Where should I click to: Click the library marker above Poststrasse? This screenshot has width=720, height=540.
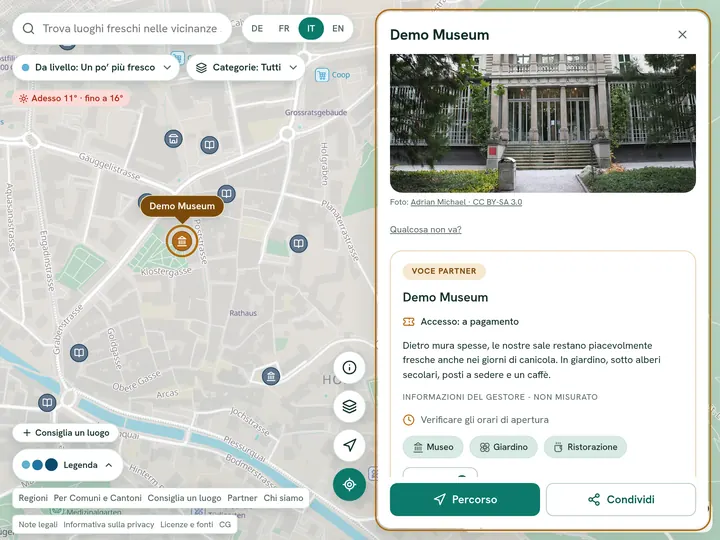point(226,194)
